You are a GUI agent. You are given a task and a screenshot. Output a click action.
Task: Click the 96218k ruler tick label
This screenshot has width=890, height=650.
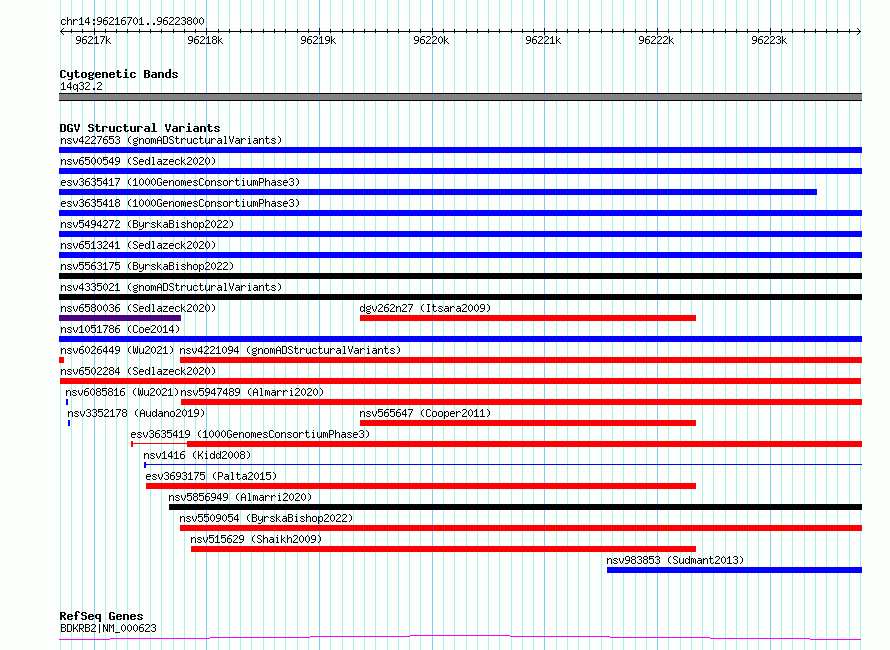(x=205, y=40)
